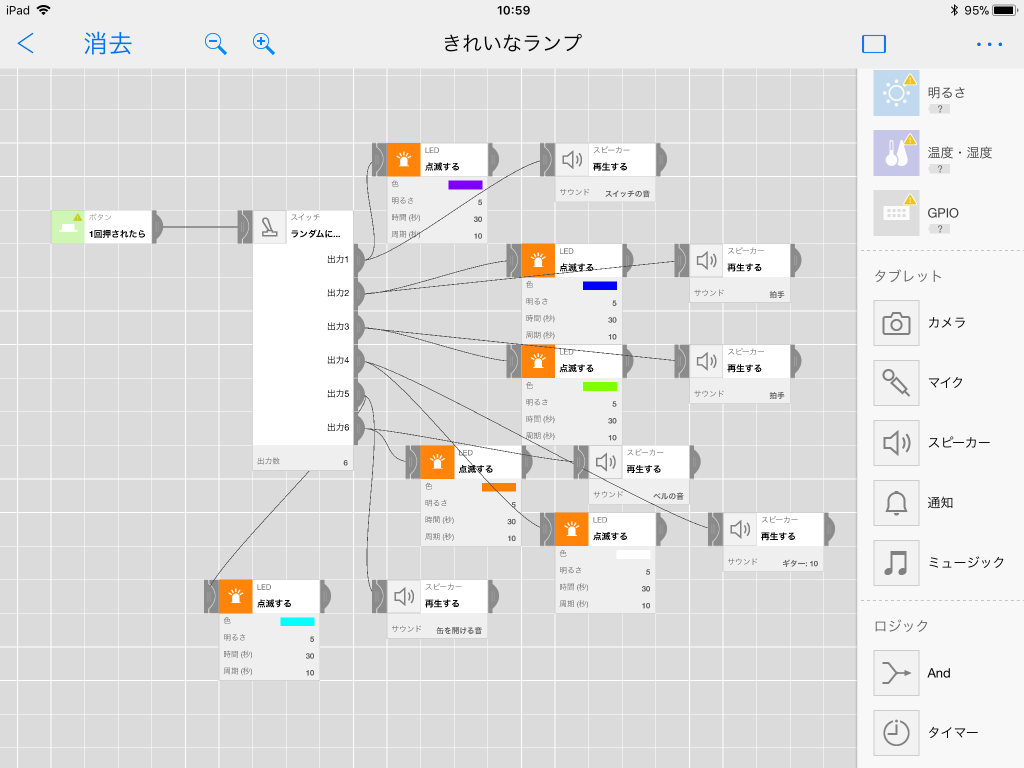
Task: Select speaker icon of ベルの音 block
Action: pyautogui.click(x=605, y=462)
